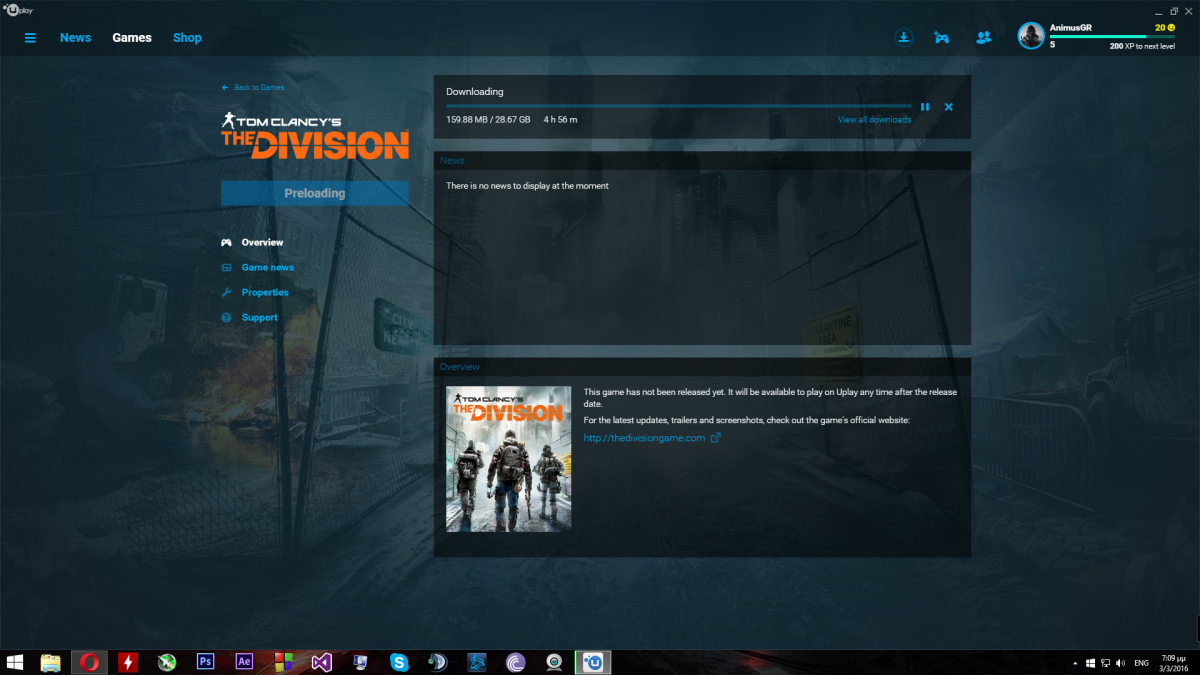Viewport: 1200px width, 675px height.
Task: Pause the current download
Action: click(x=925, y=107)
